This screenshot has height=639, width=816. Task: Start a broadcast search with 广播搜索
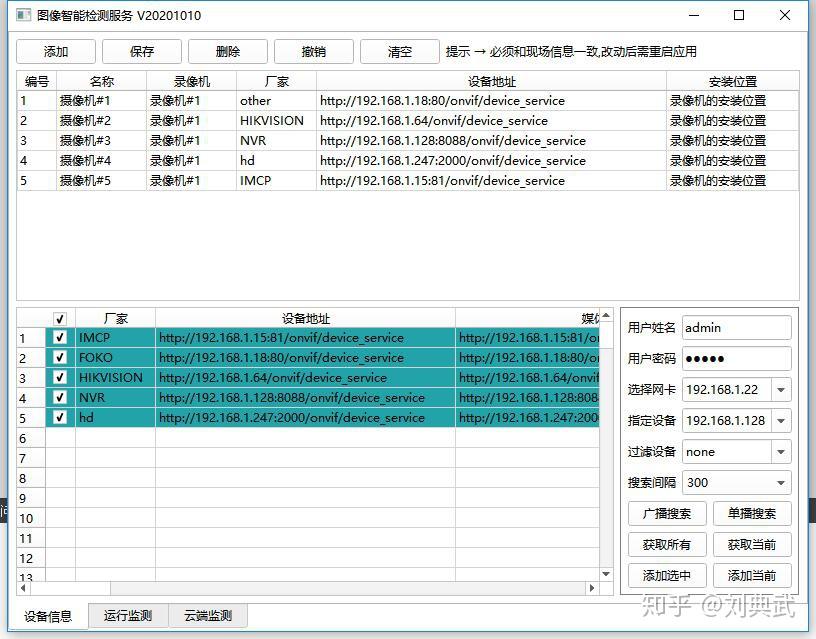click(666, 513)
